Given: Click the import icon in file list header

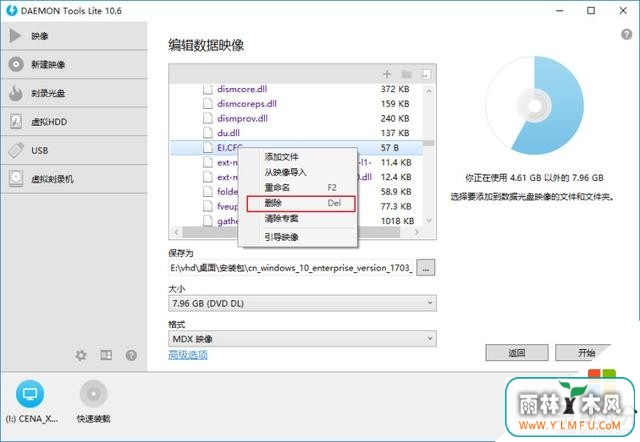Looking at the screenshot, I should tap(425, 74).
